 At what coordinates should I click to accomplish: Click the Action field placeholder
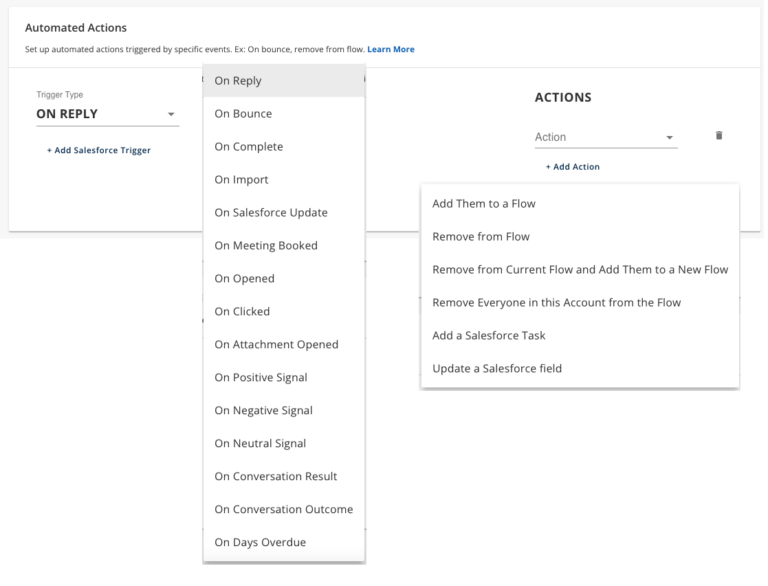[x=553, y=138]
